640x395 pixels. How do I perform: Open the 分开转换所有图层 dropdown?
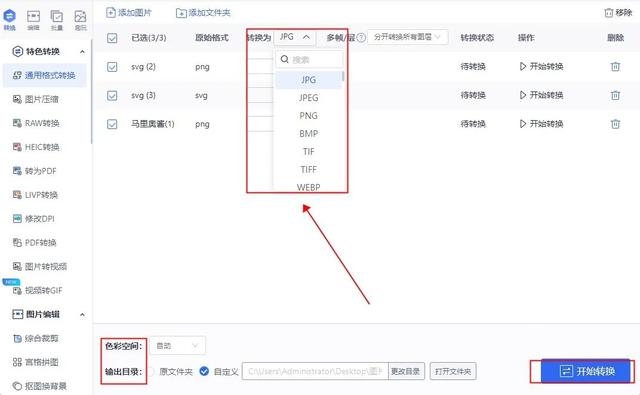(407, 37)
